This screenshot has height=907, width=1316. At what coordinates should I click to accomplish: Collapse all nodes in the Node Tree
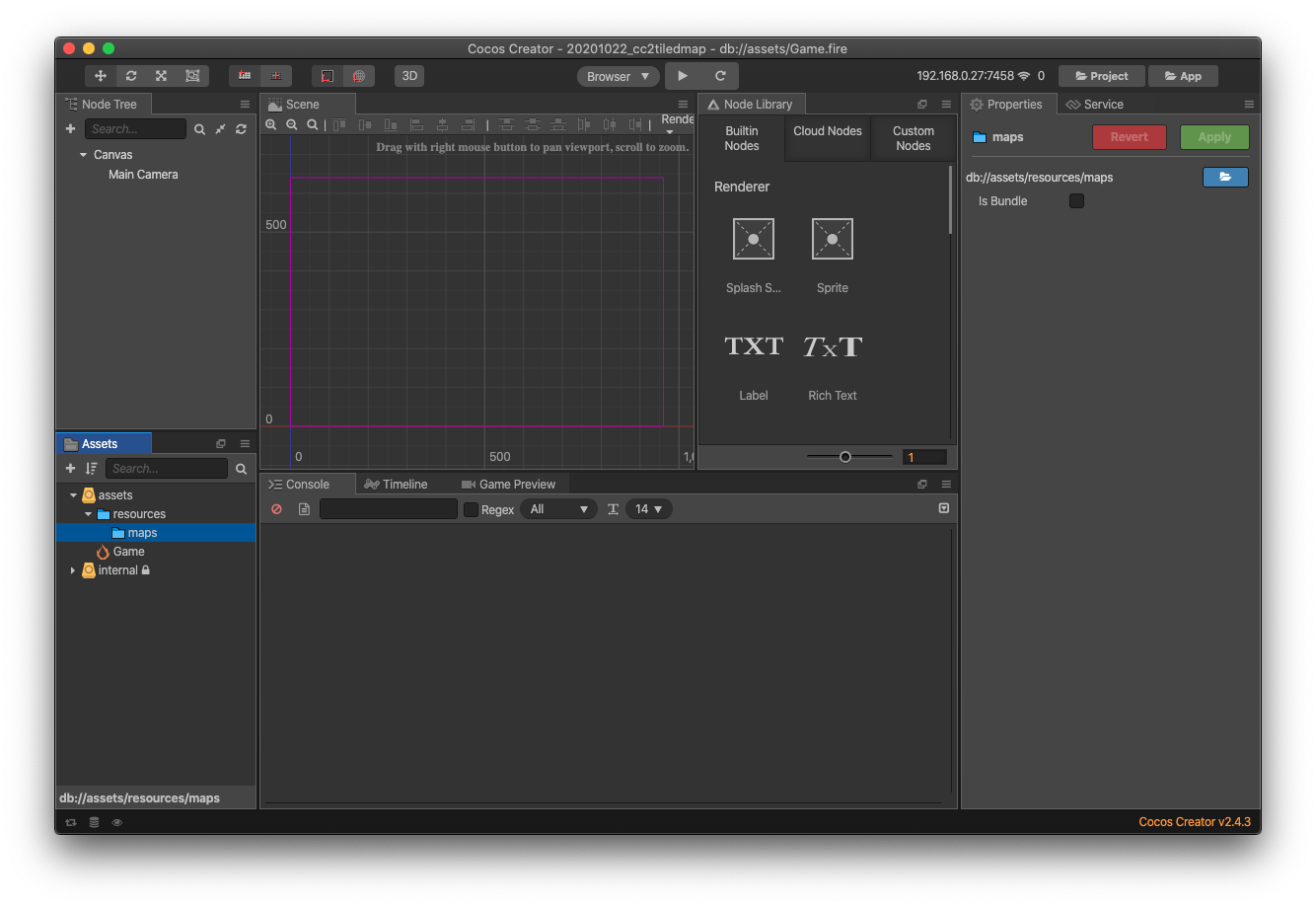coord(220,129)
